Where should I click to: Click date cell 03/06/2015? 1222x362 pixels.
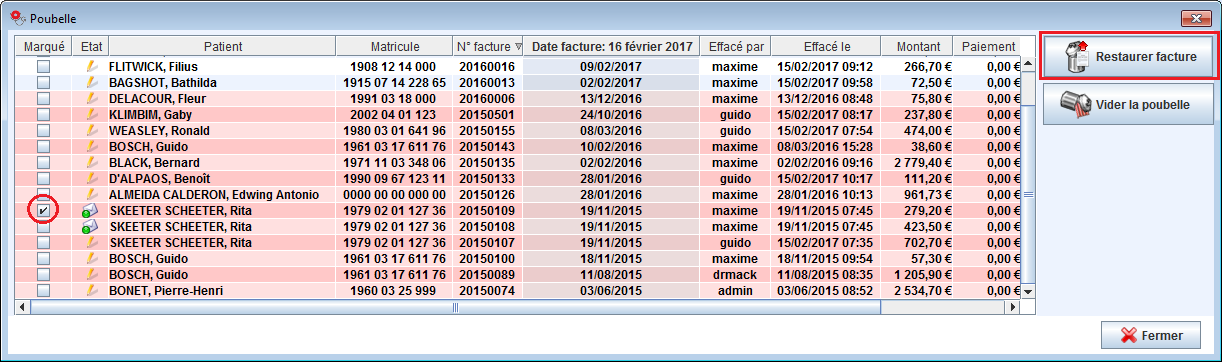coord(612,290)
